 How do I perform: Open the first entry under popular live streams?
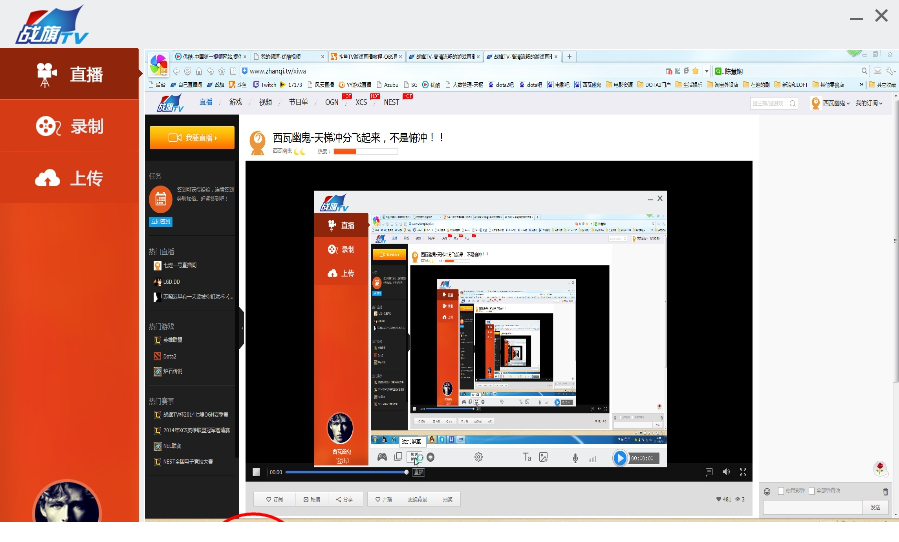coord(175,266)
